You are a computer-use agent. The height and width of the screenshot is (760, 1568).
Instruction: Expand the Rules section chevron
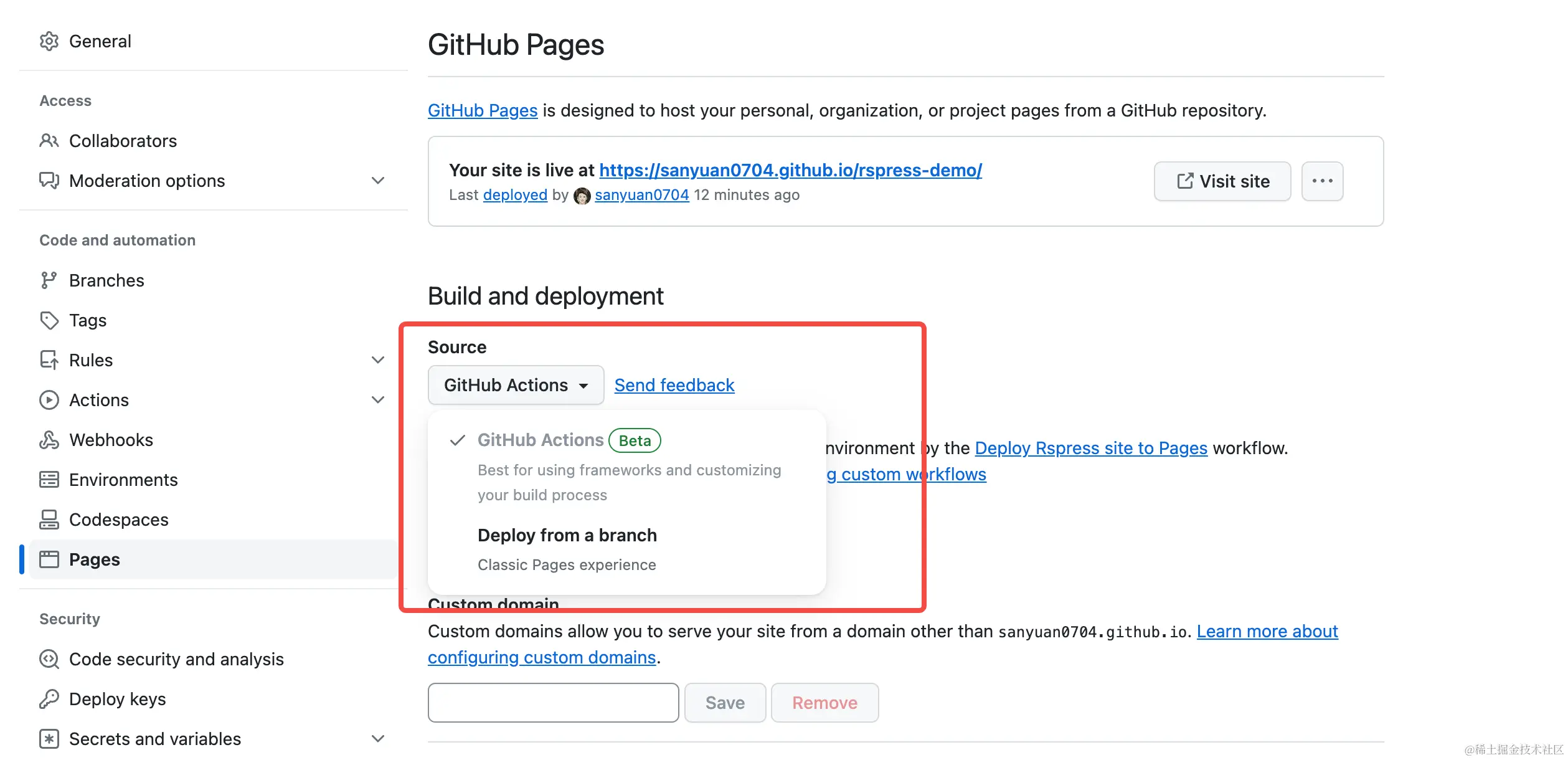point(377,360)
